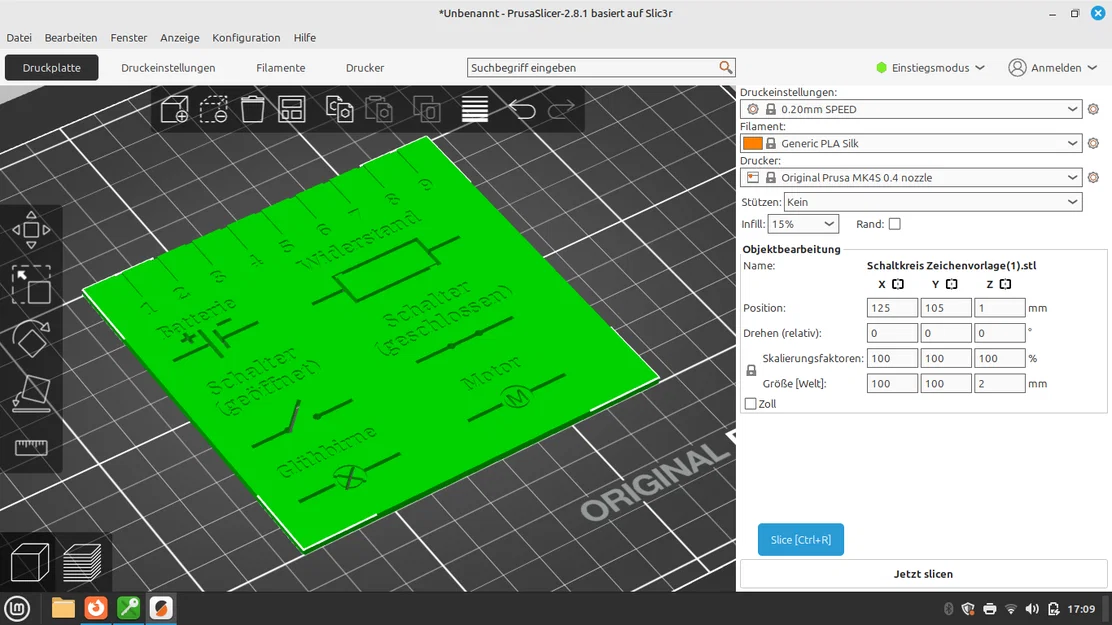The width and height of the screenshot is (1112, 625).
Task: Click the Undo arrow icon
Action: pyautogui.click(x=522, y=109)
